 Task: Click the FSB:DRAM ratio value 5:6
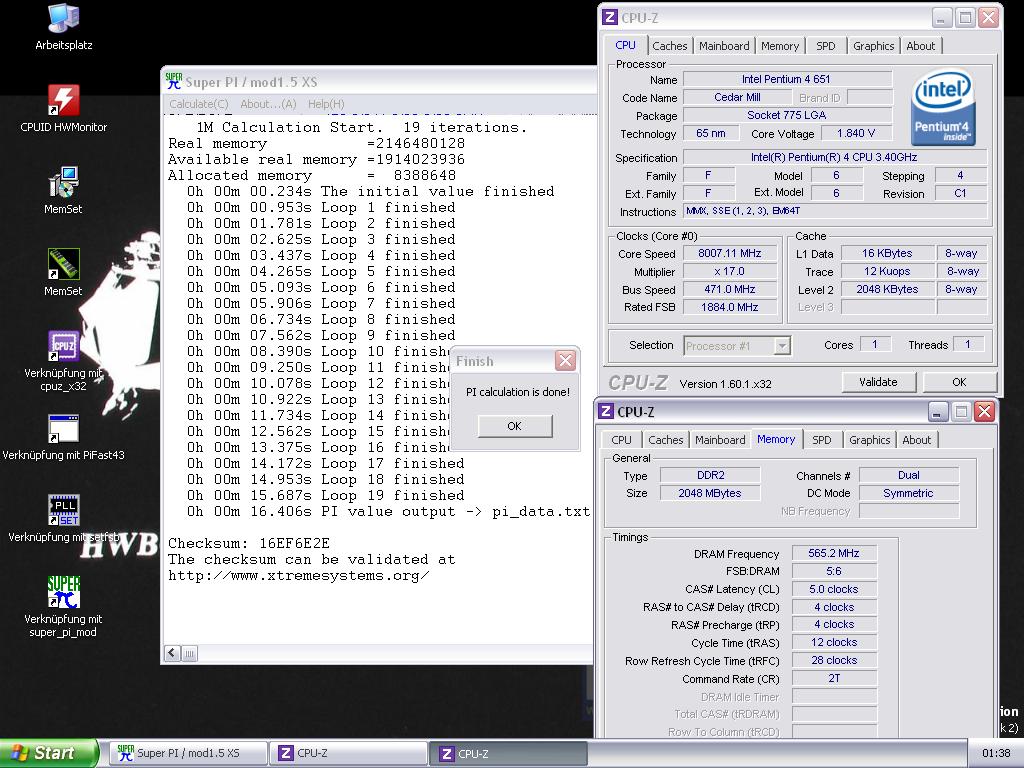(834, 571)
